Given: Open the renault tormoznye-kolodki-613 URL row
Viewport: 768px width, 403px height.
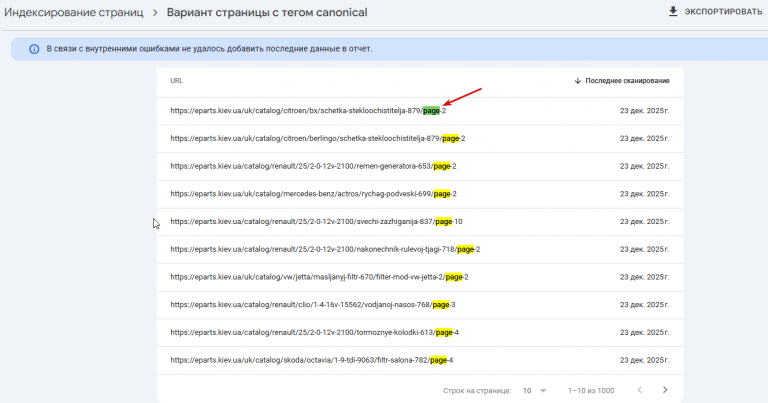Looking at the screenshot, I should (420, 332).
